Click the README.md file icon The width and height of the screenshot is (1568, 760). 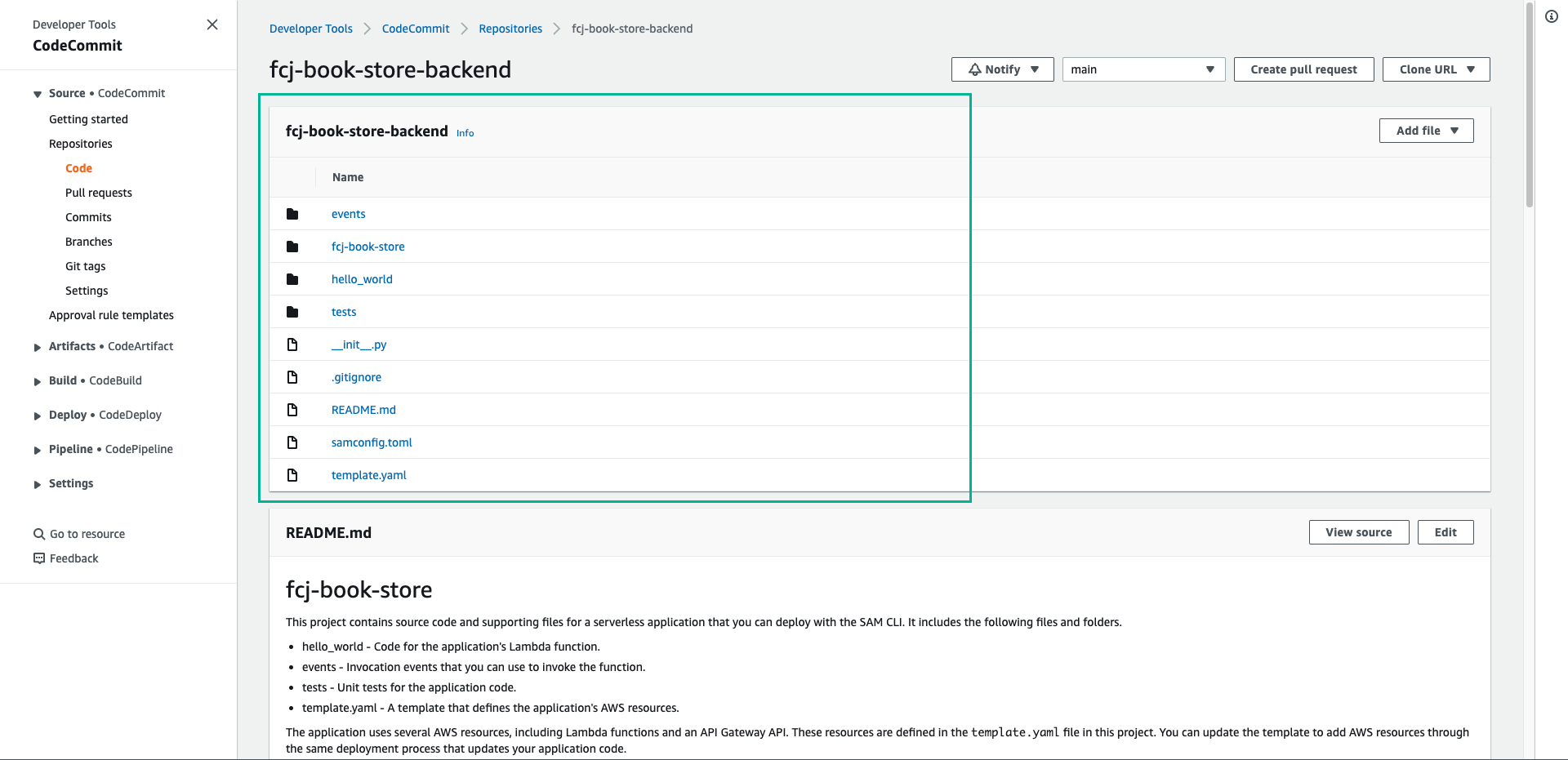coord(292,410)
